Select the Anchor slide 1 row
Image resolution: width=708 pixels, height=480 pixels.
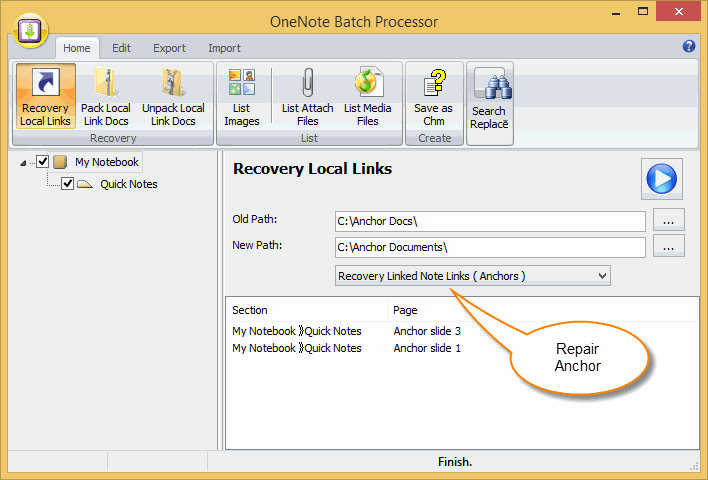point(462,348)
